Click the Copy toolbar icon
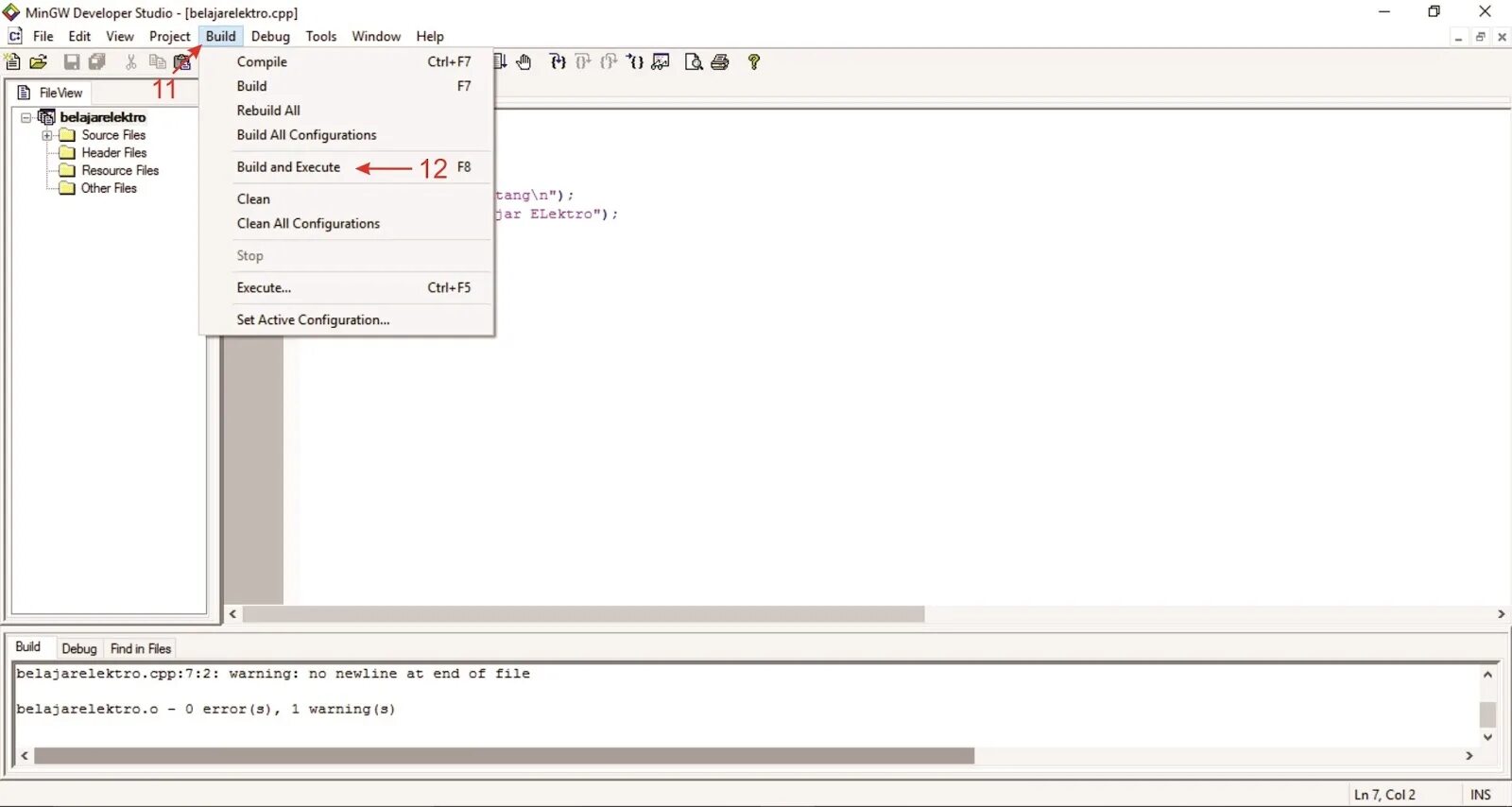The height and width of the screenshot is (807, 1512). point(157,61)
